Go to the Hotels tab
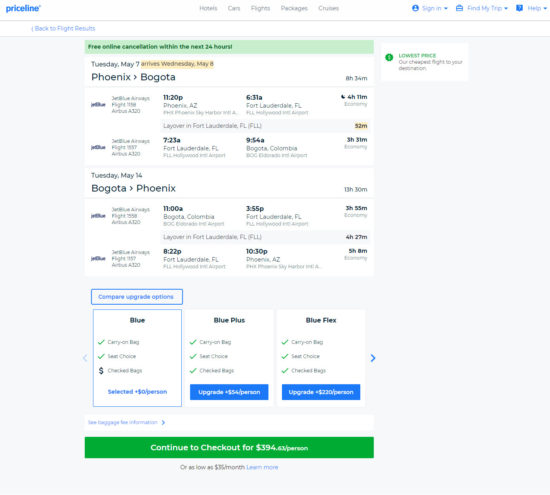550x495 pixels. pos(208,8)
